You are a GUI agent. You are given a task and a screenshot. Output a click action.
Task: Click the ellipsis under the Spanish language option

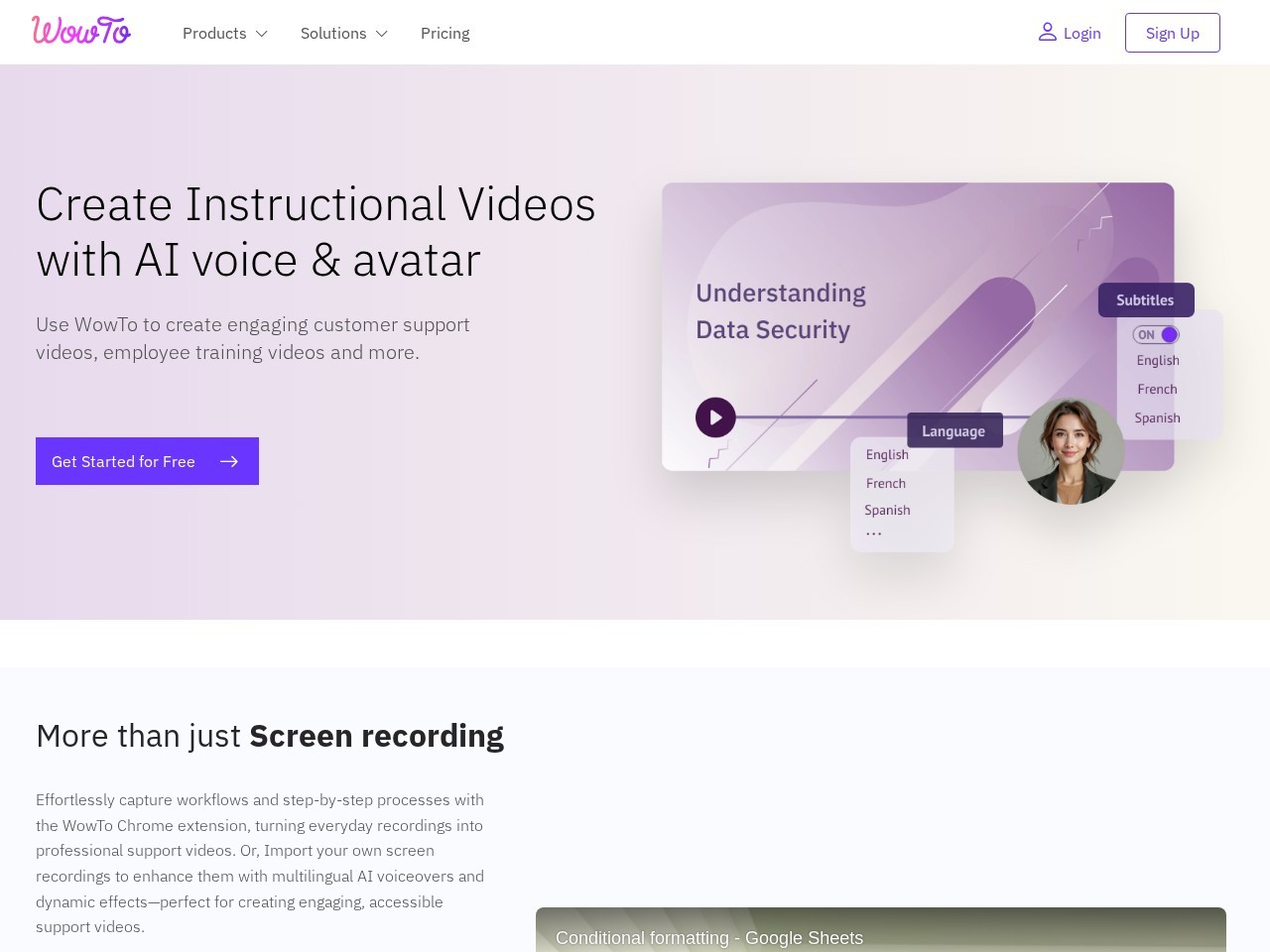(x=873, y=534)
